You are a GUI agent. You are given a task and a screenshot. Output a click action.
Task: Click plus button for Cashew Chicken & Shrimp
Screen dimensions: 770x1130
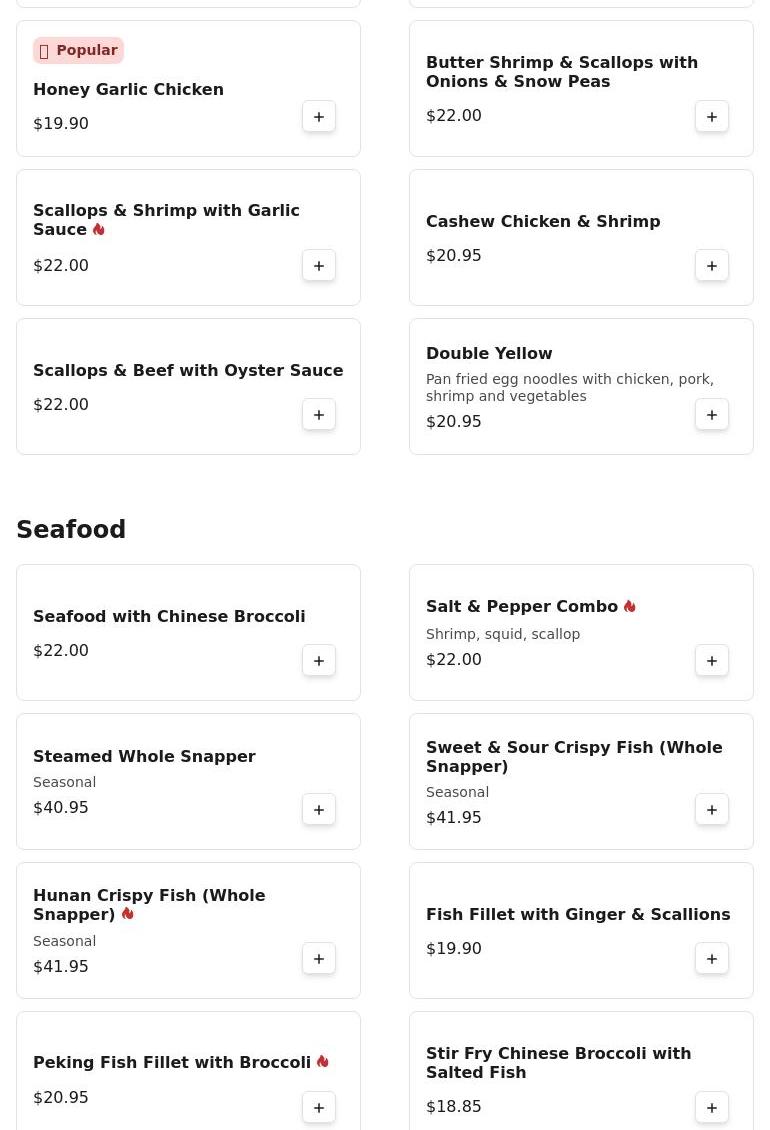[712, 266]
